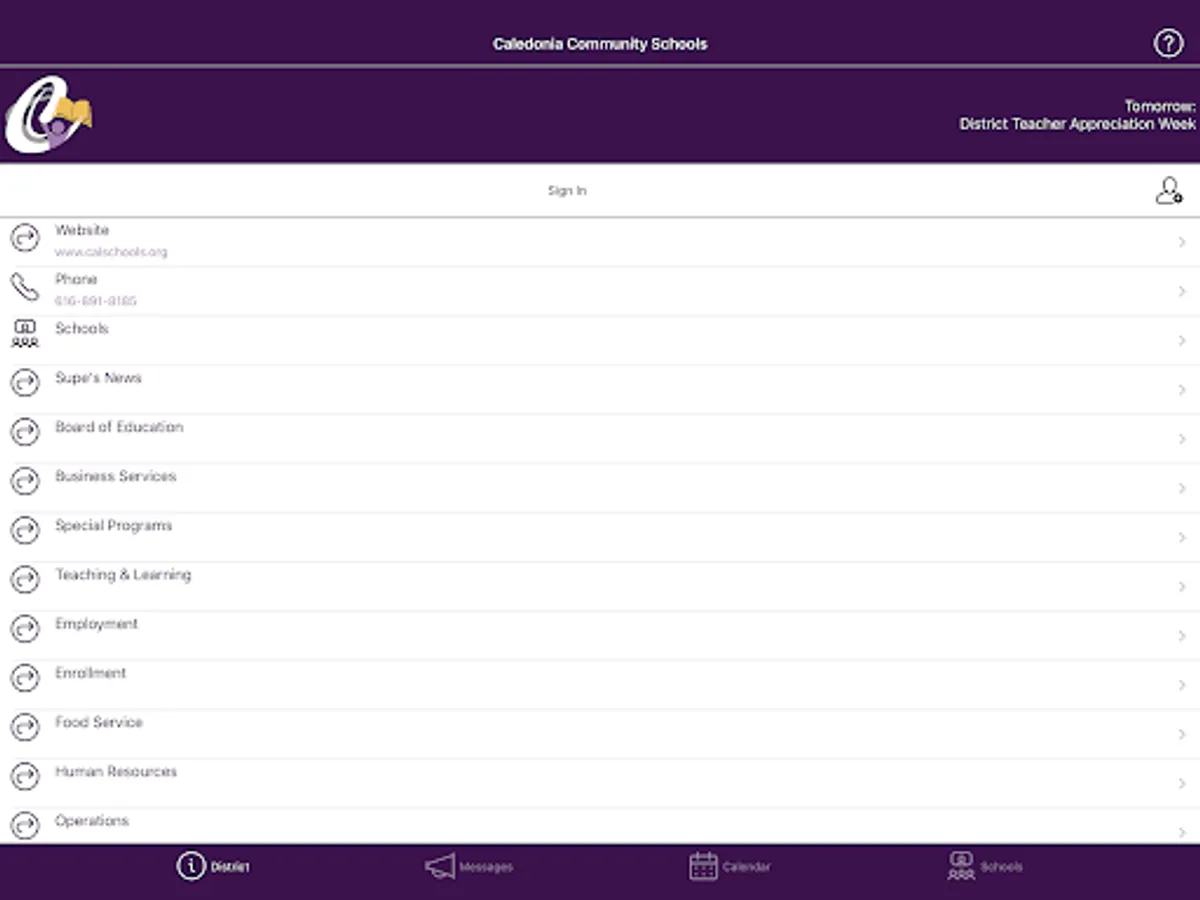Open the Enrollment entry
The width and height of the screenshot is (1200, 900).
tap(600, 685)
